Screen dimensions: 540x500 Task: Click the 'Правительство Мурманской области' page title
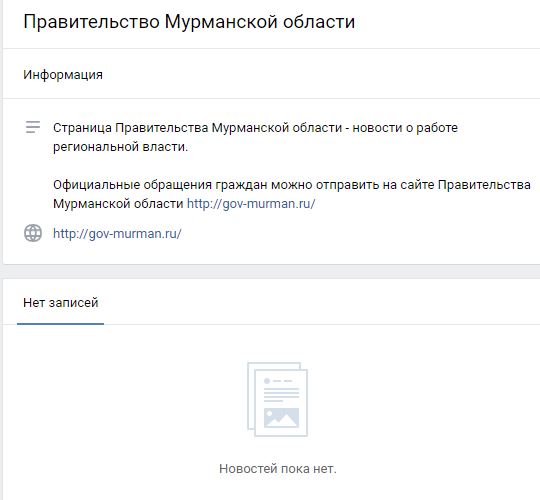(x=189, y=22)
